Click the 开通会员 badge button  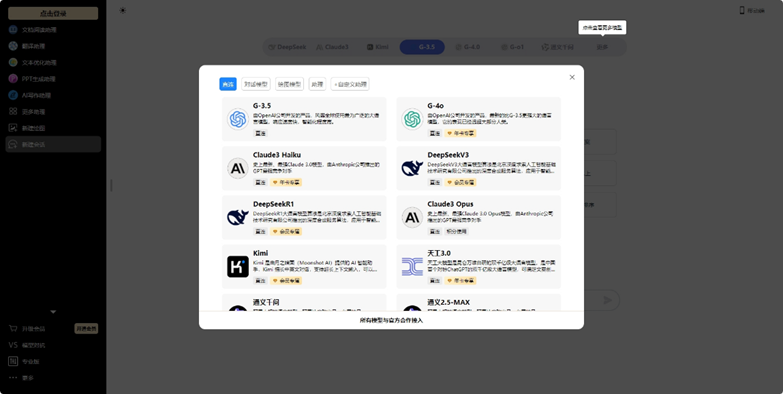pos(86,329)
